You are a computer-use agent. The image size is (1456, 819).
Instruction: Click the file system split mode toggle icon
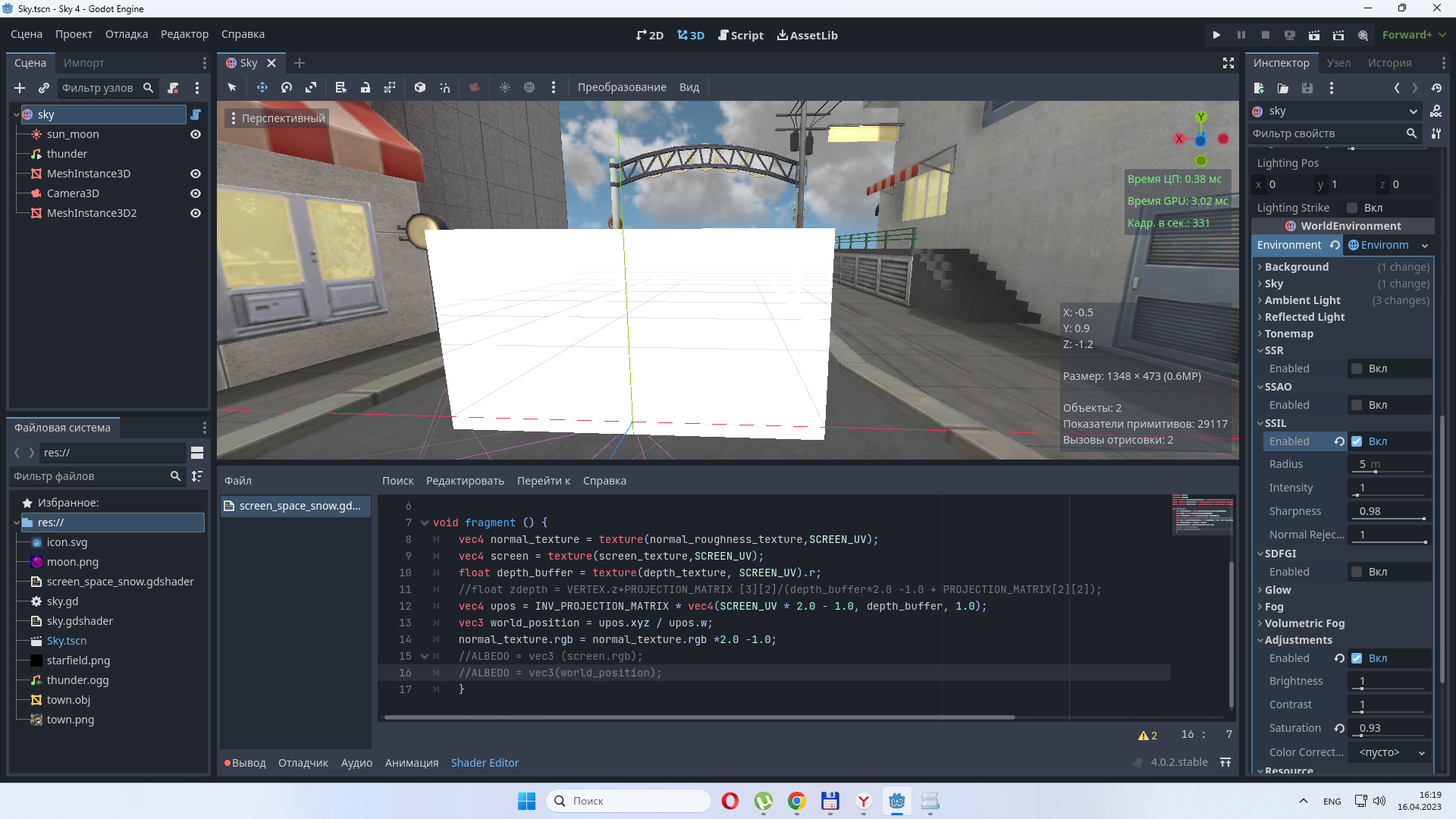[197, 453]
